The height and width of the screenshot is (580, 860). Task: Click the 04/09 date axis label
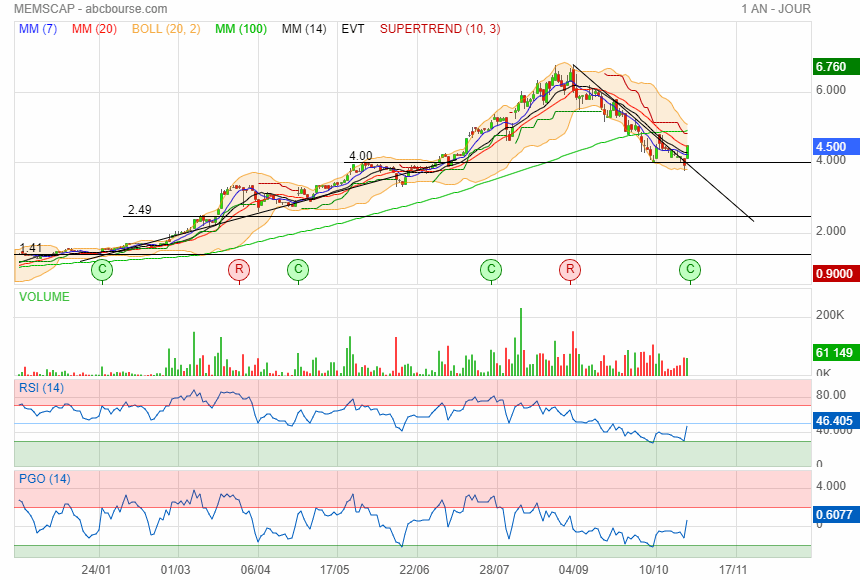pos(574,570)
